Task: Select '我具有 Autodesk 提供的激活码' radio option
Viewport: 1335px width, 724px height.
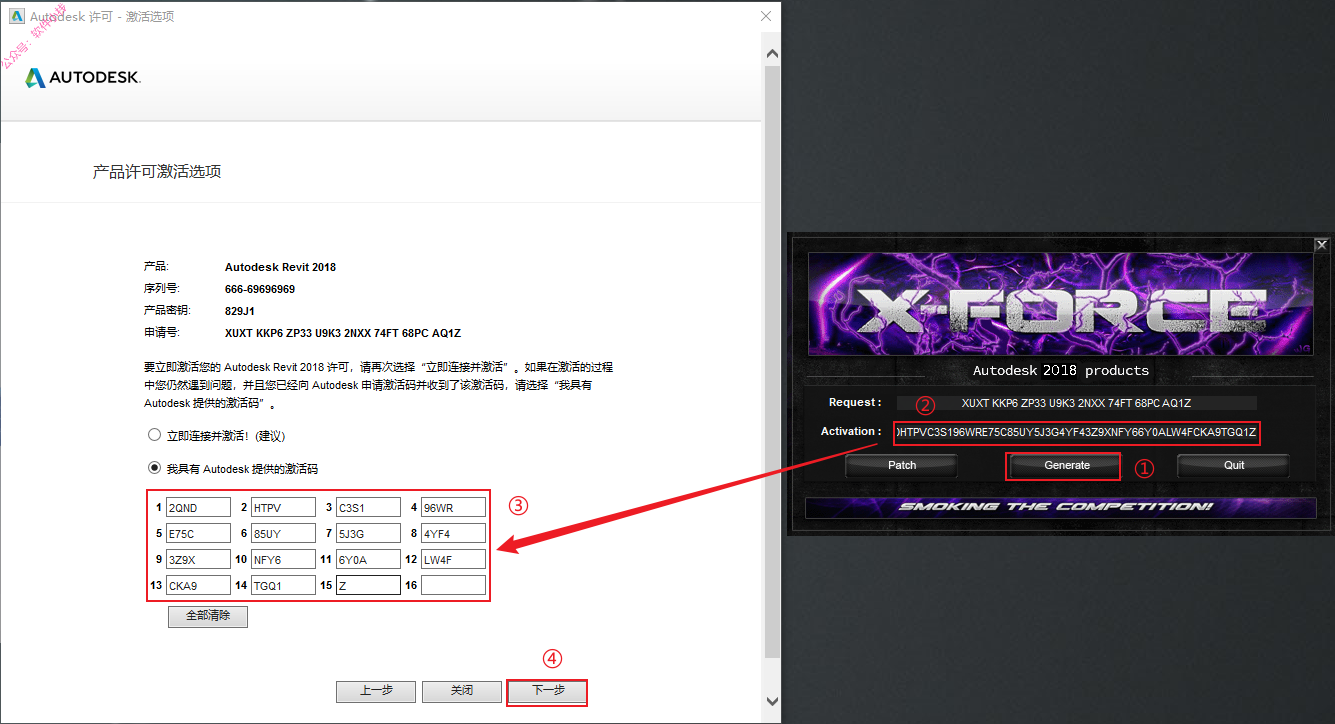Action: pyautogui.click(x=154, y=467)
